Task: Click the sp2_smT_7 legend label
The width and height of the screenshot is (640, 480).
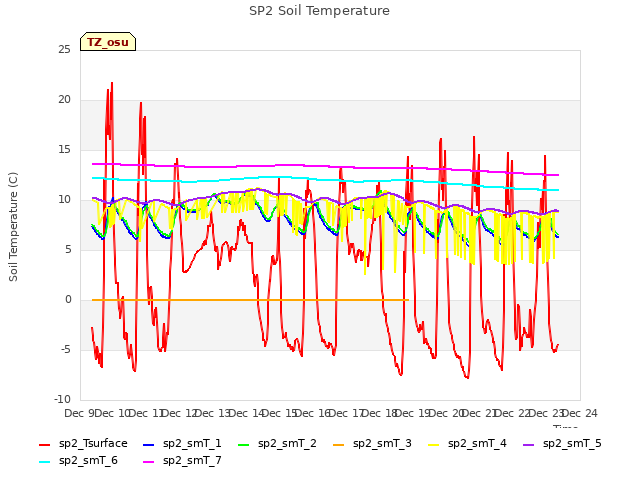Action: tap(192, 460)
